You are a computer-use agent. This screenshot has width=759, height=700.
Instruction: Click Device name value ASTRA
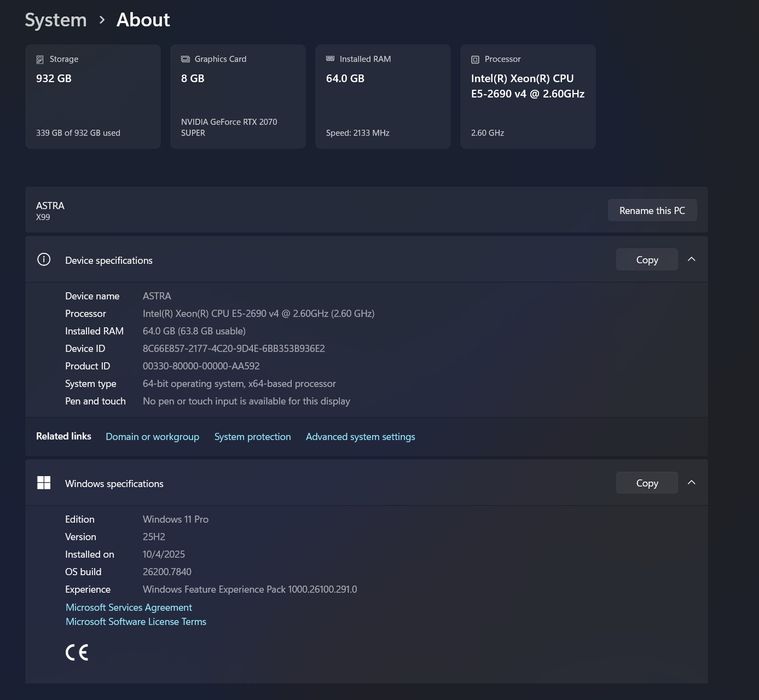[x=157, y=296]
